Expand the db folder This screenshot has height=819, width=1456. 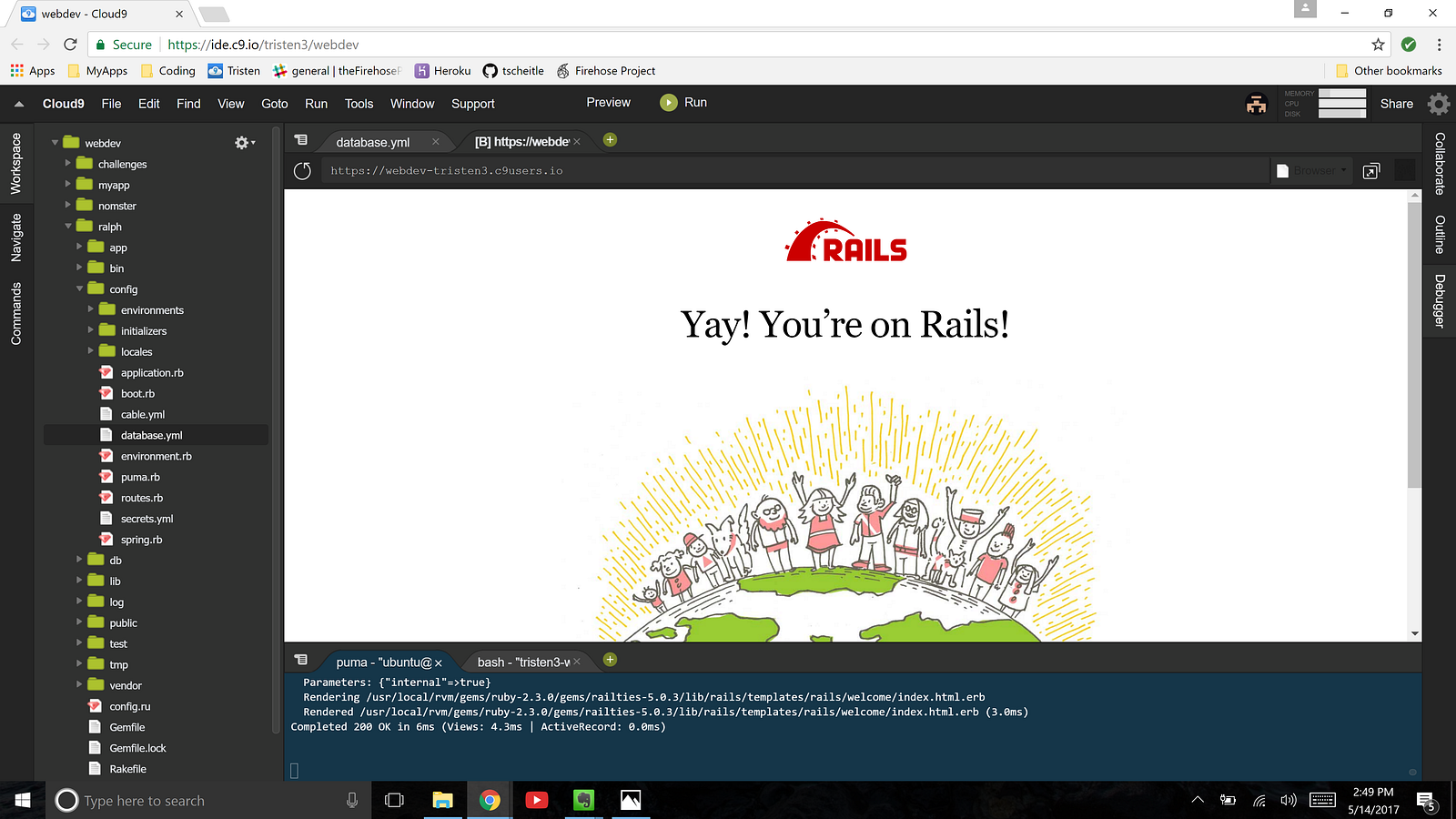pos(79,561)
